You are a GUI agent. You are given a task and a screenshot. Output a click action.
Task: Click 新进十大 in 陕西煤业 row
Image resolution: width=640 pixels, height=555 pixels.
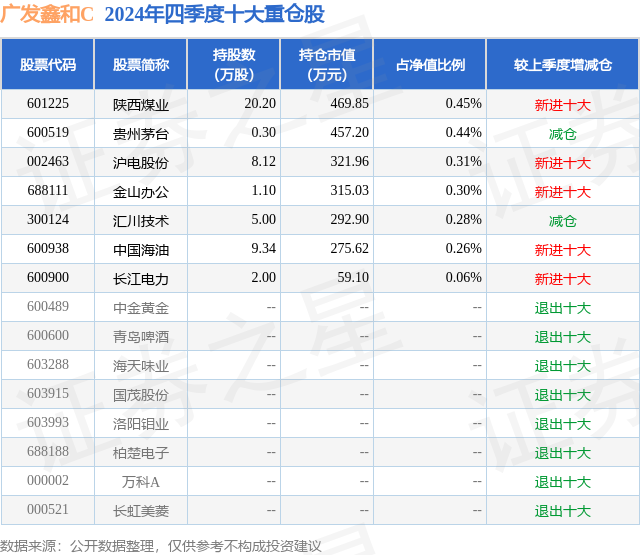(563, 105)
